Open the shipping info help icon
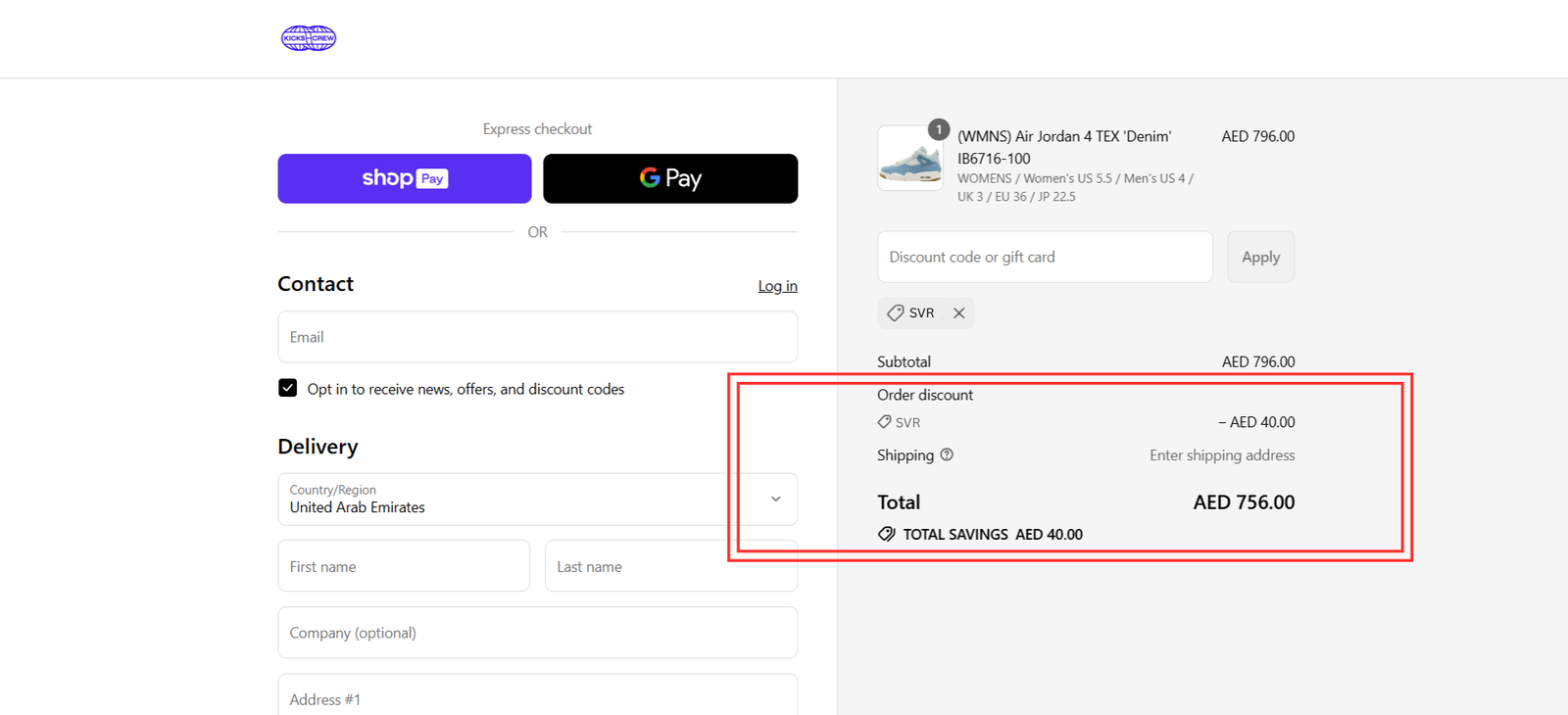Viewport: 1568px width, 715px height. [x=947, y=454]
